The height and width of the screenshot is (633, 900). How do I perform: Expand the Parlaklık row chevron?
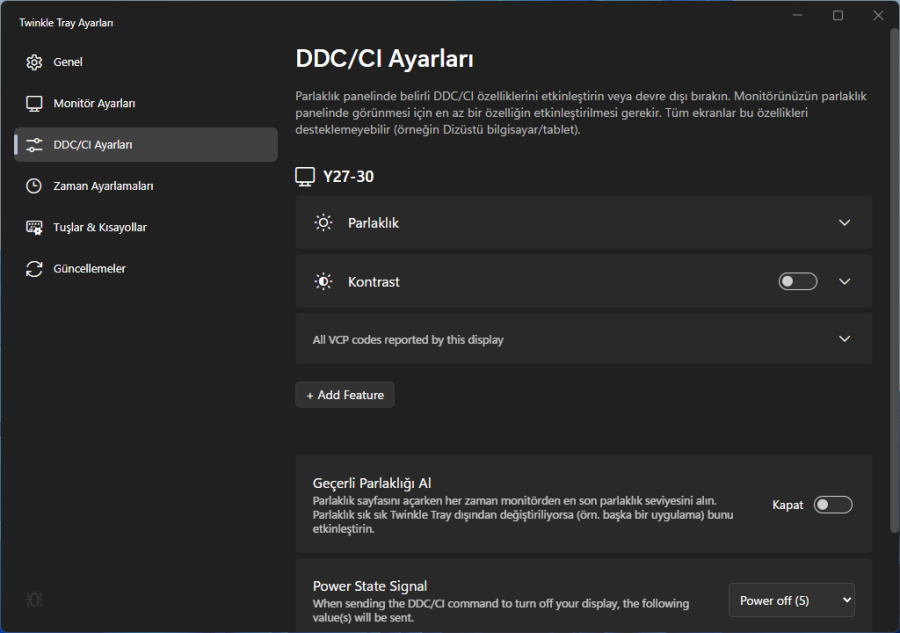[845, 223]
